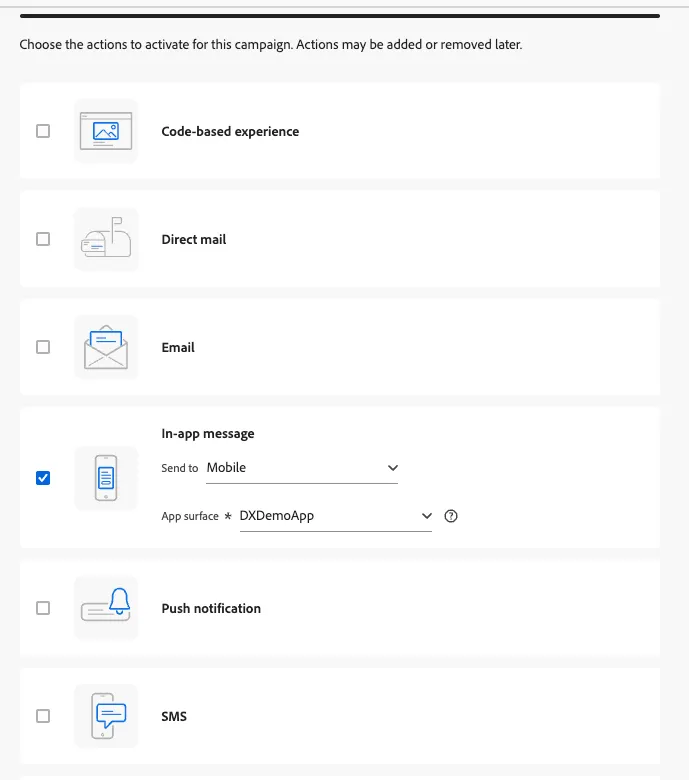This screenshot has height=780, width=689.
Task: Click the Code-based experience browser icon
Action: [106, 131]
